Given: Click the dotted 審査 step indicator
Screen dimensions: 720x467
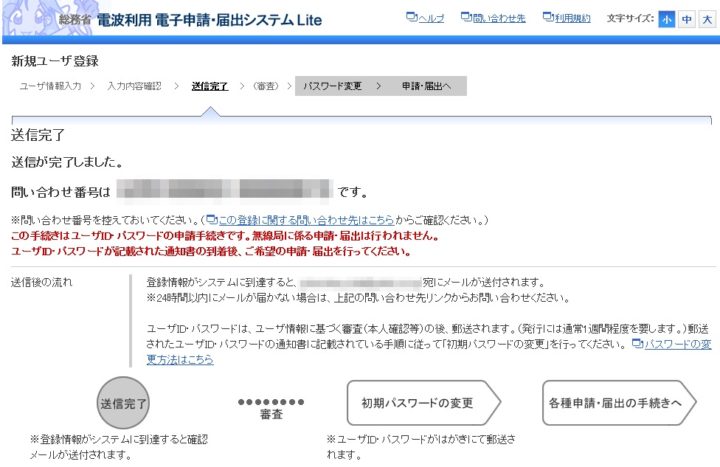Looking at the screenshot, I should click(271, 406).
